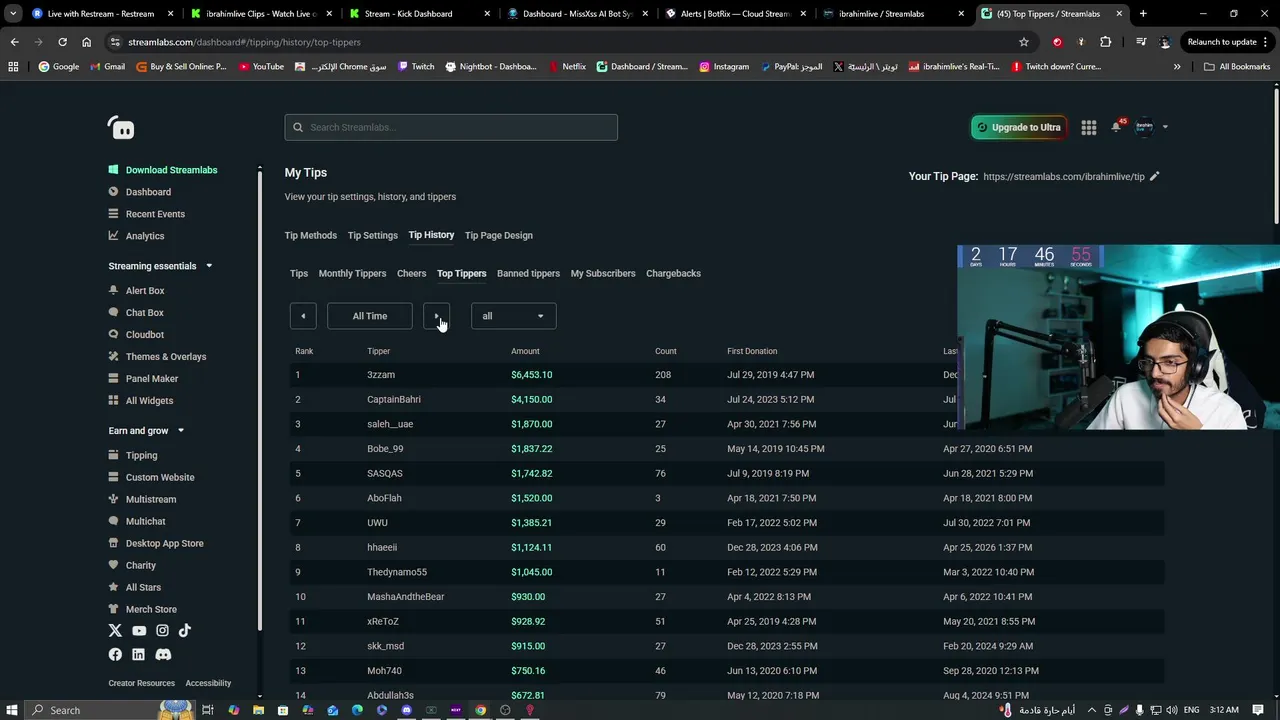
Task: Click the X (Twitter) social icon
Action: 115,630
